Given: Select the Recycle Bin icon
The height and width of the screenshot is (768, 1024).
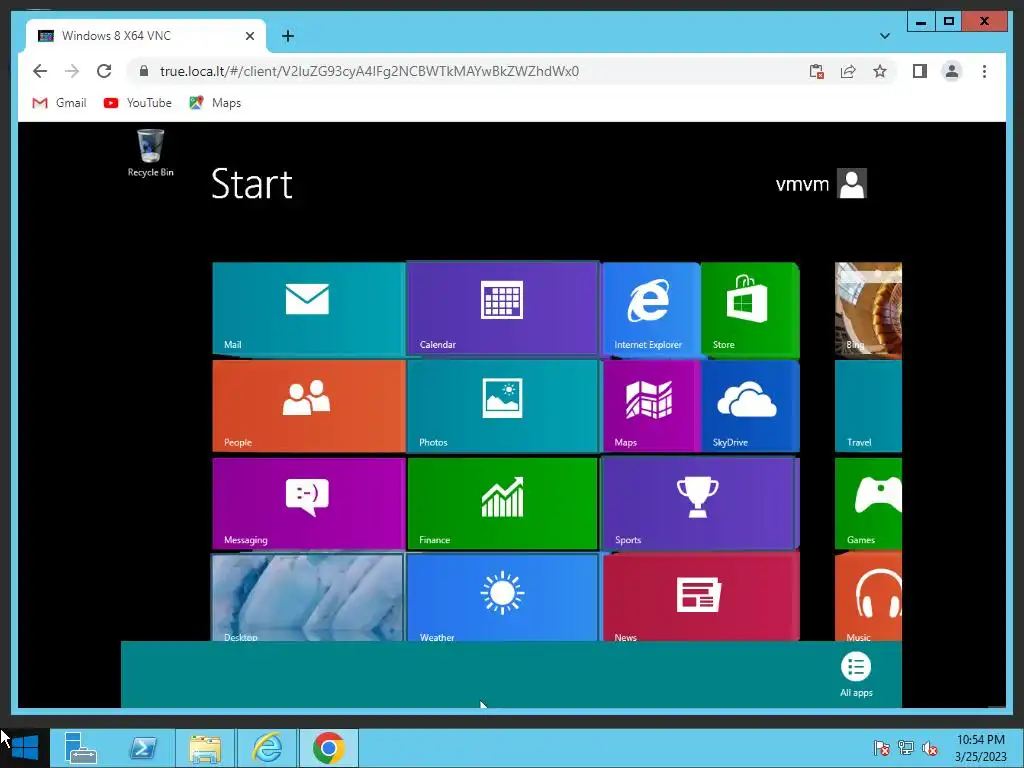Looking at the screenshot, I should coord(150,153).
